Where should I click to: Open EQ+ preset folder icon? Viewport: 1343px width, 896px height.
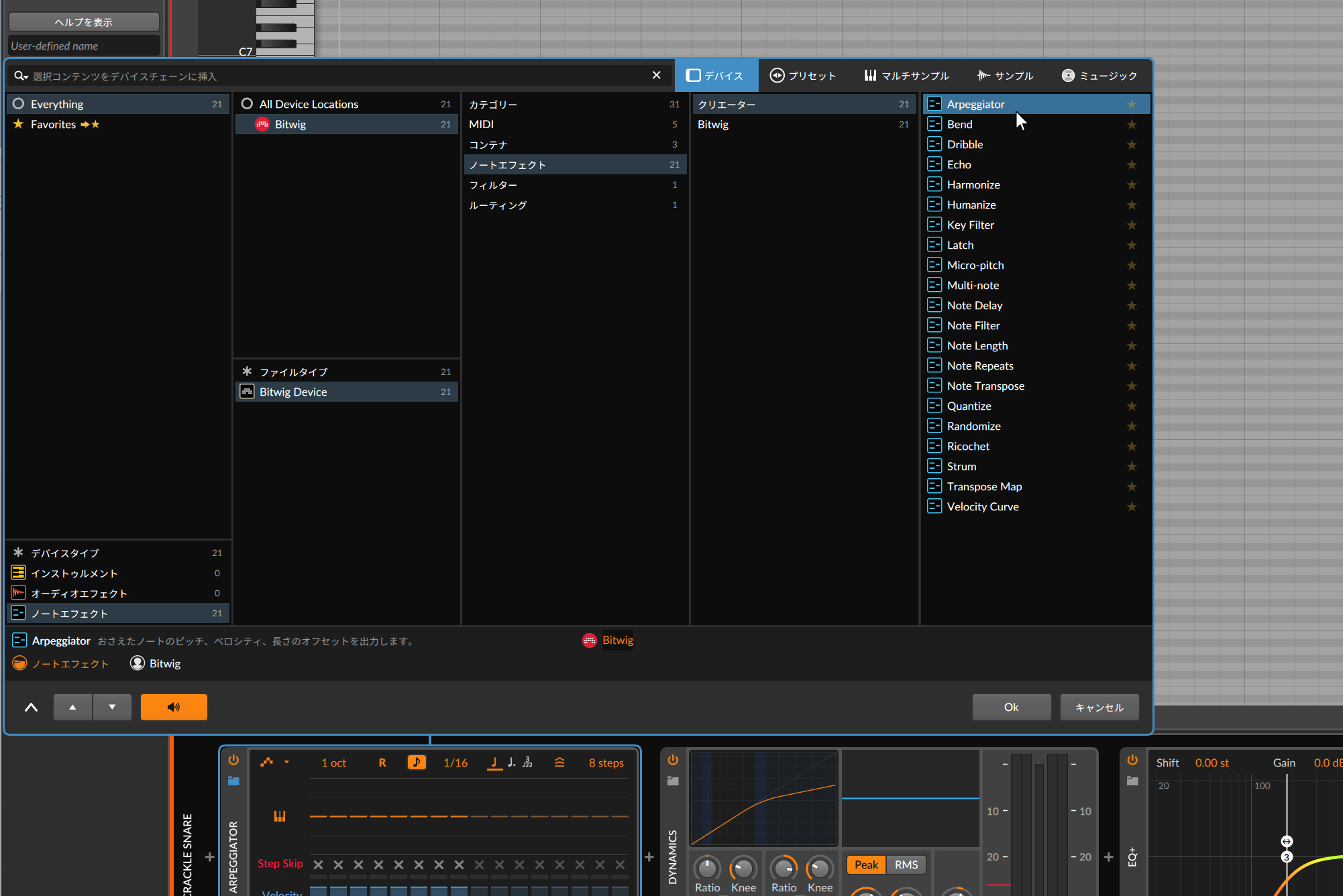[x=1132, y=781]
